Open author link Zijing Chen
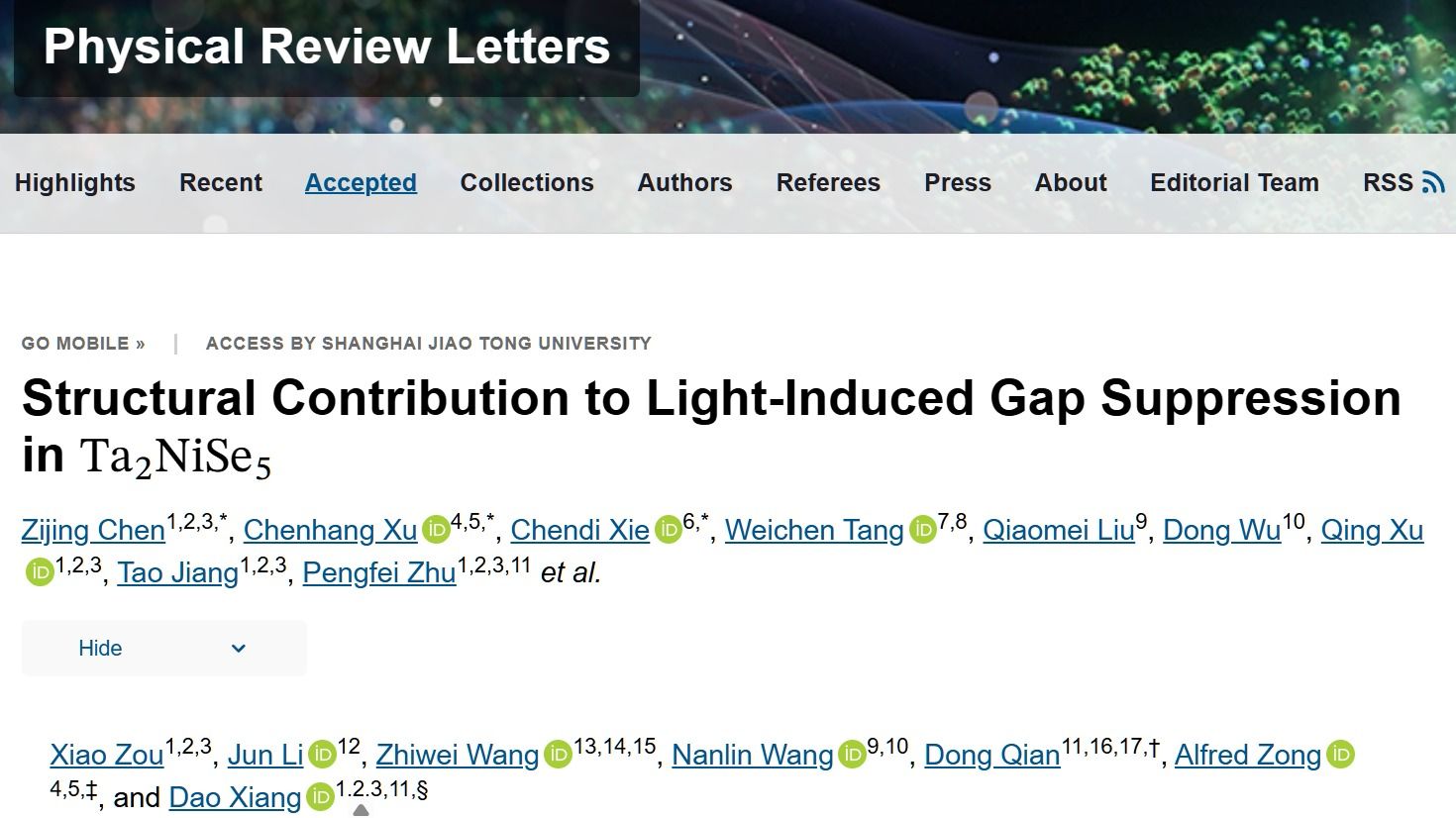Viewport: 1456px width, 818px height. (93, 530)
